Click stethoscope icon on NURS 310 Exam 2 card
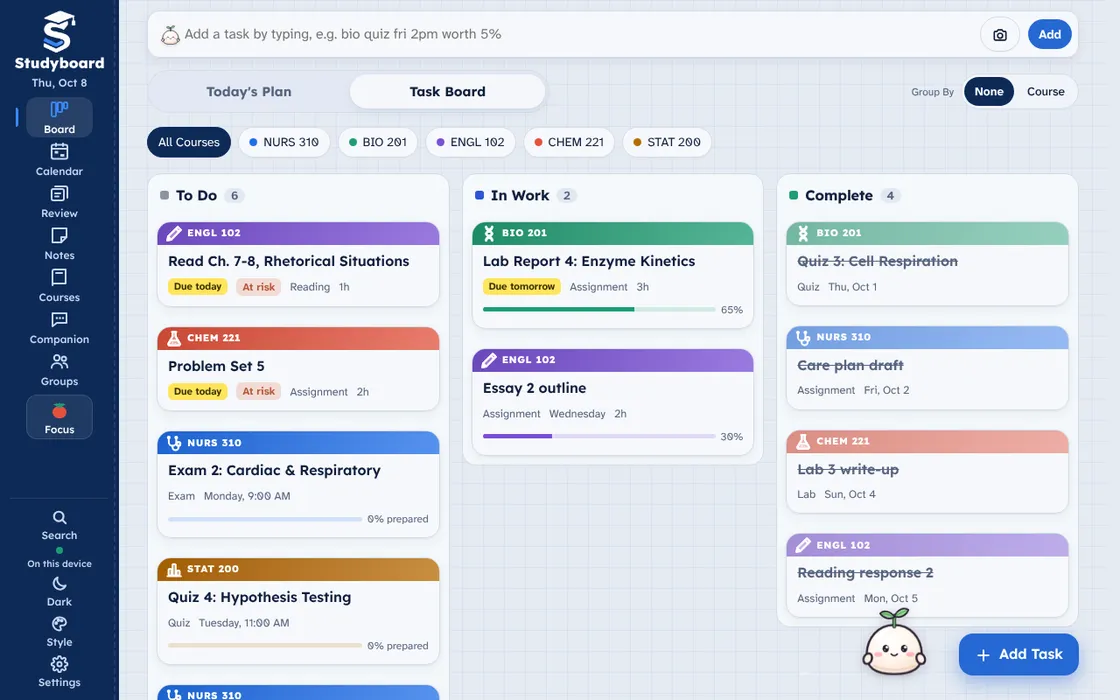This screenshot has height=700, width=1120. [x=174, y=443]
